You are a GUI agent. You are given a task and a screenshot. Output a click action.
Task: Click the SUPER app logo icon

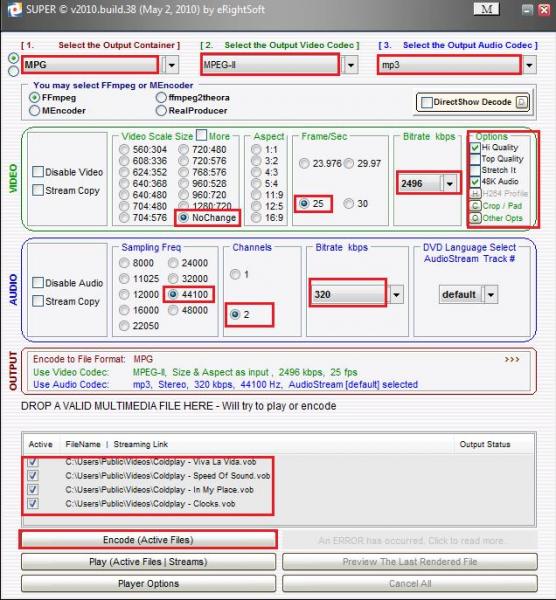pos(14,10)
